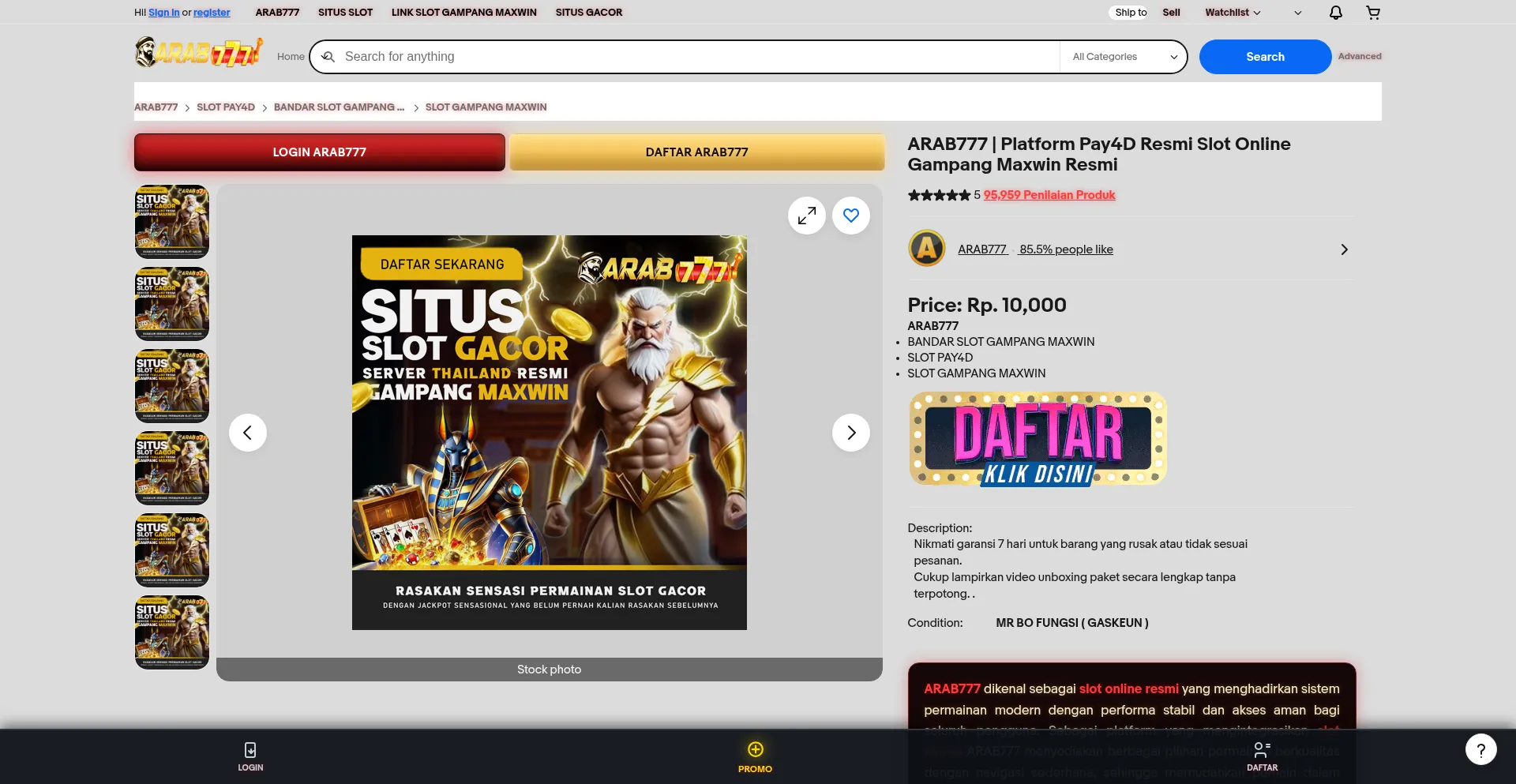Show the next product image
This screenshot has height=784, width=1516.
tap(851, 433)
